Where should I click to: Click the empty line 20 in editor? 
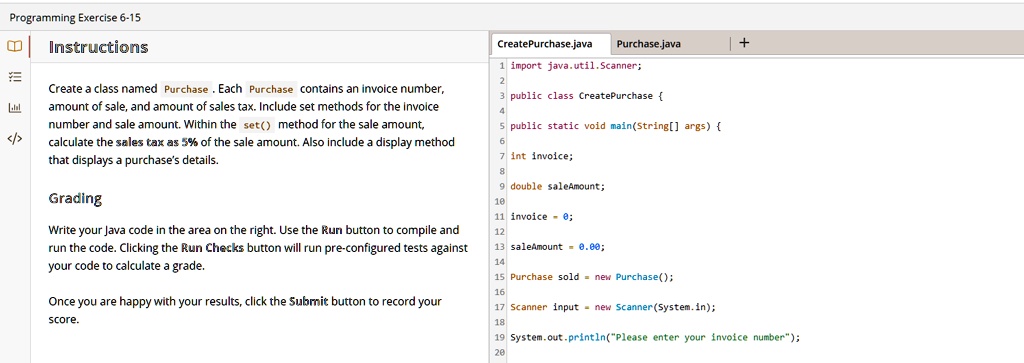764,353
